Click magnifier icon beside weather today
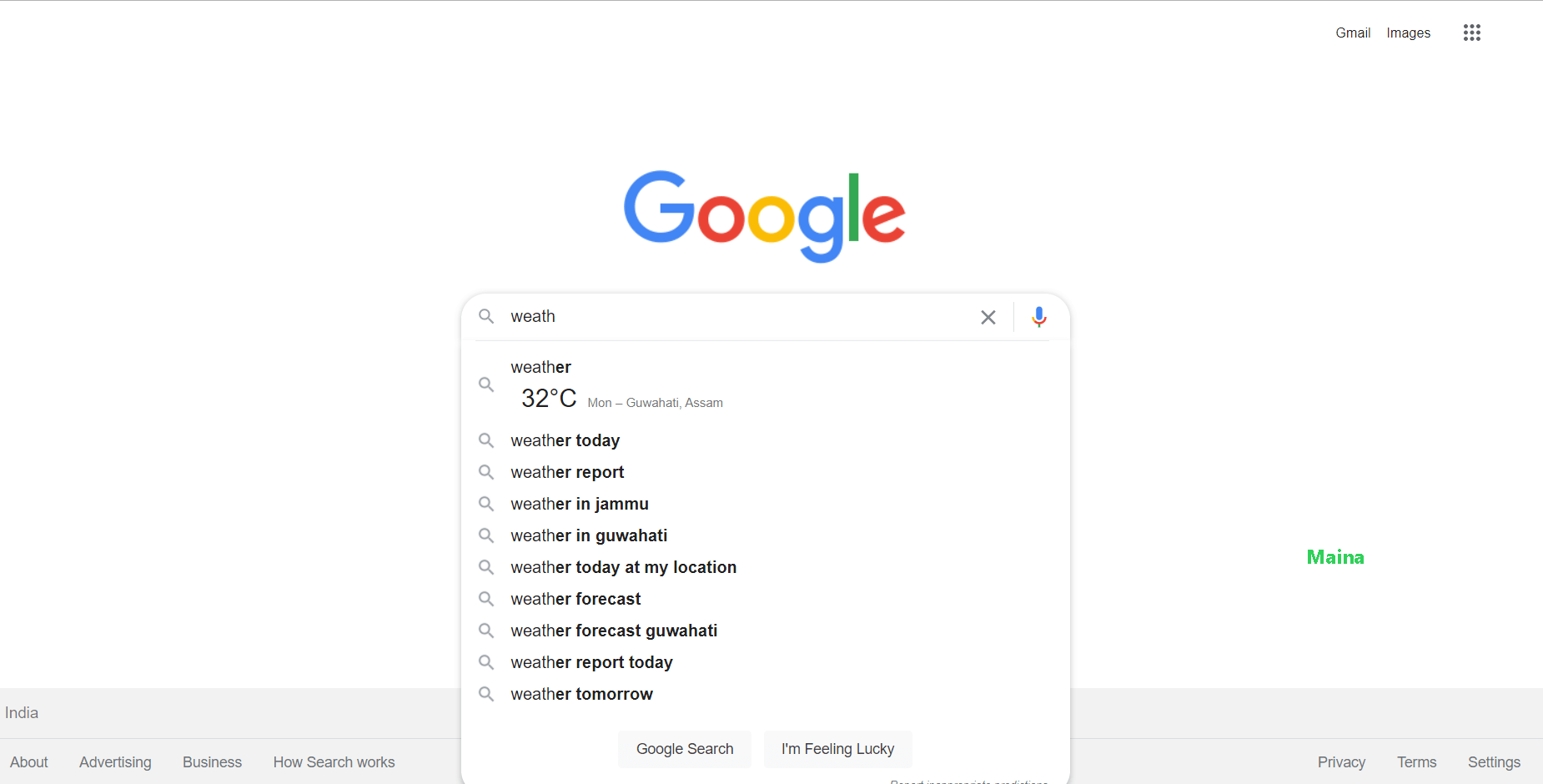The height and width of the screenshot is (784, 1543). pos(486,440)
